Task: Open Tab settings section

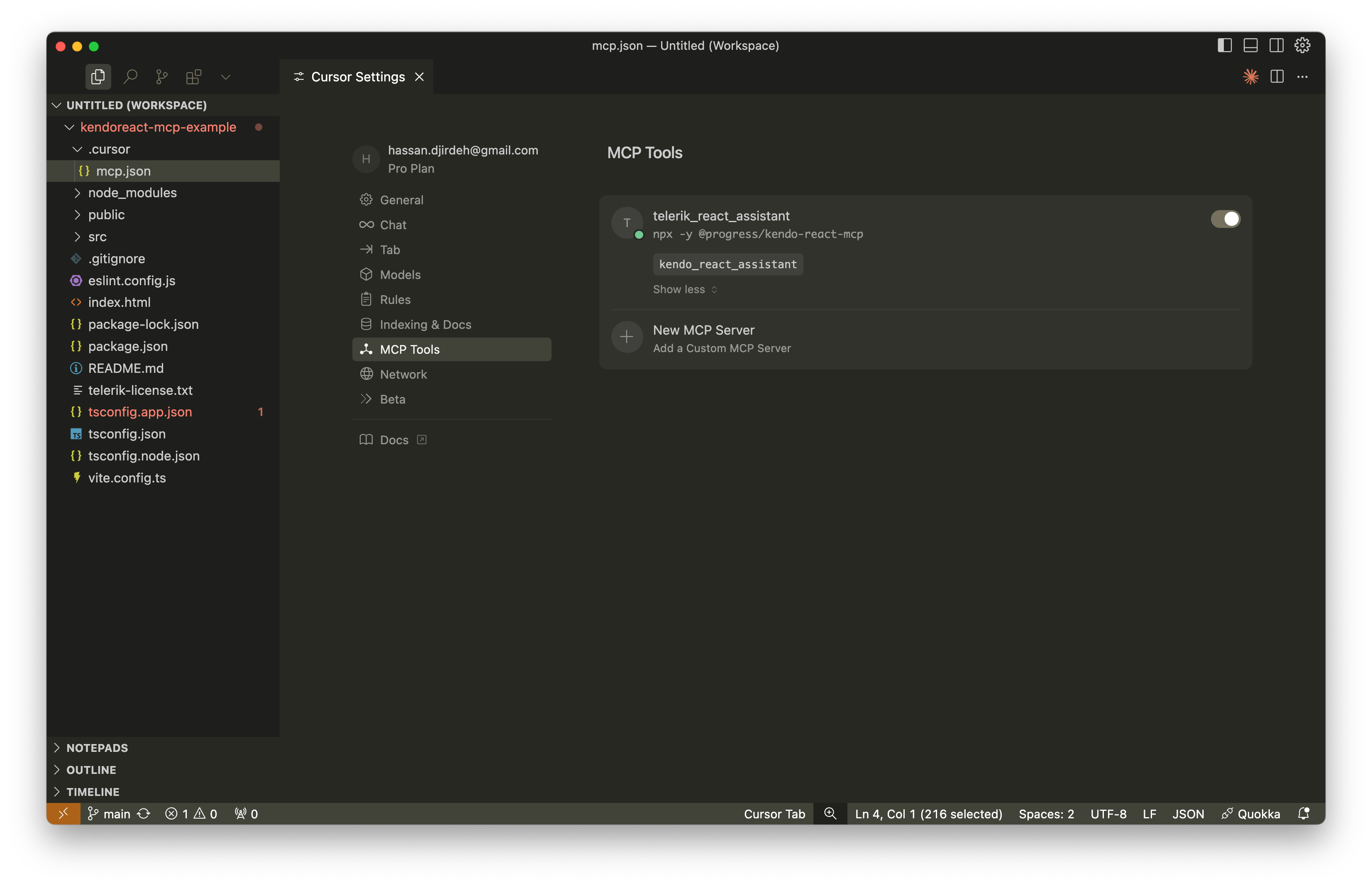Action: click(452, 250)
